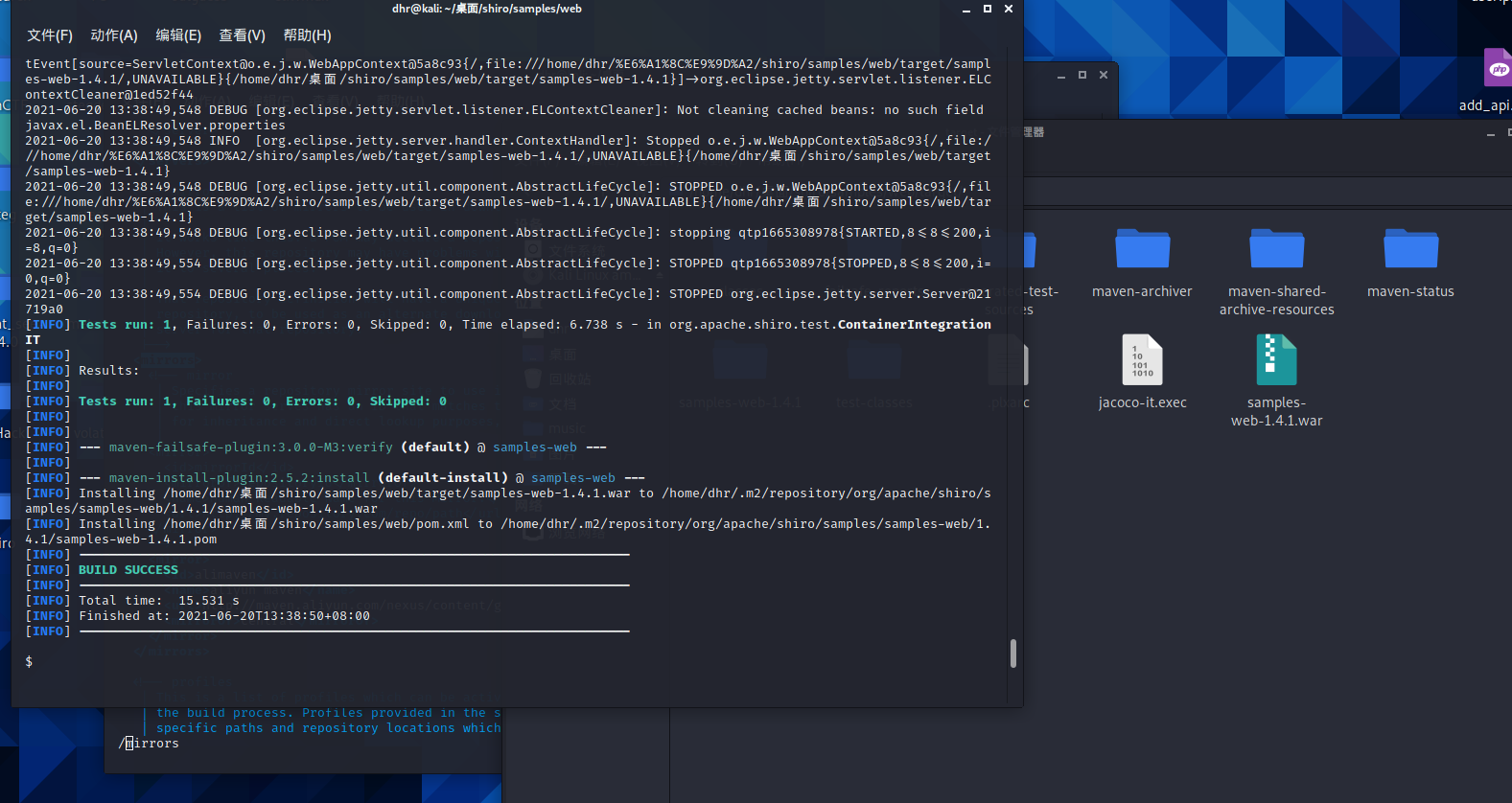Open the 查看(V) menu
The height and width of the screenshot is (803, 1512).
pyautogui.click(x=242, y=35)
